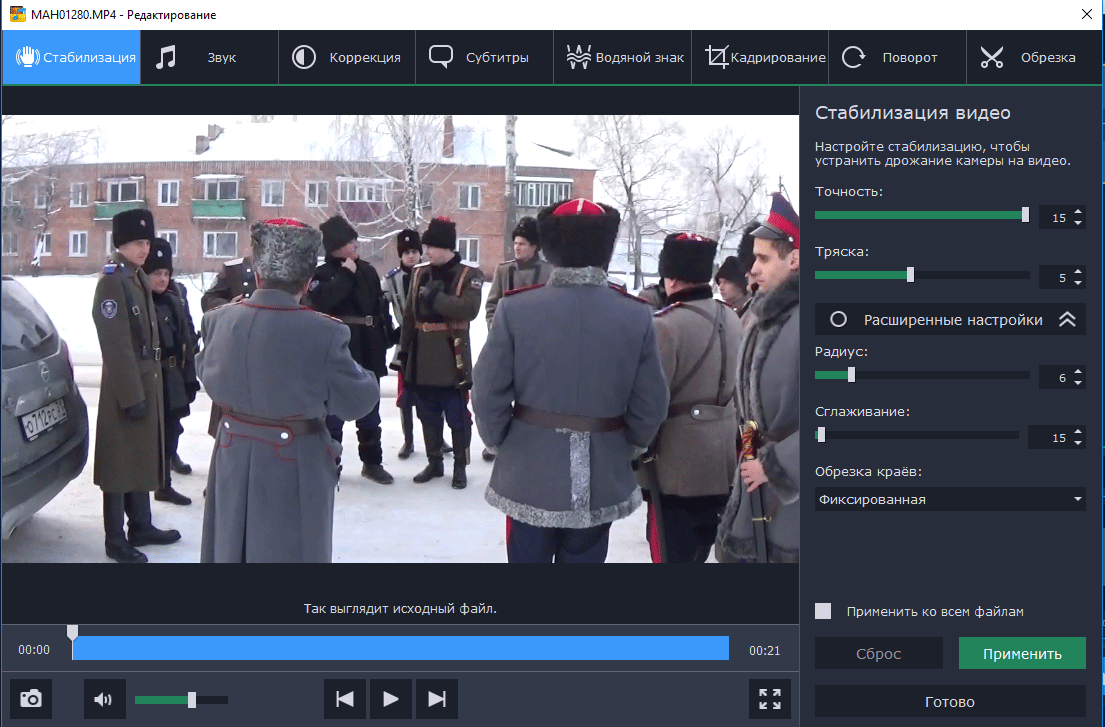Click the green Применить button
This screenshot has width=1105, height=727.
click(x=1022, y=654)
